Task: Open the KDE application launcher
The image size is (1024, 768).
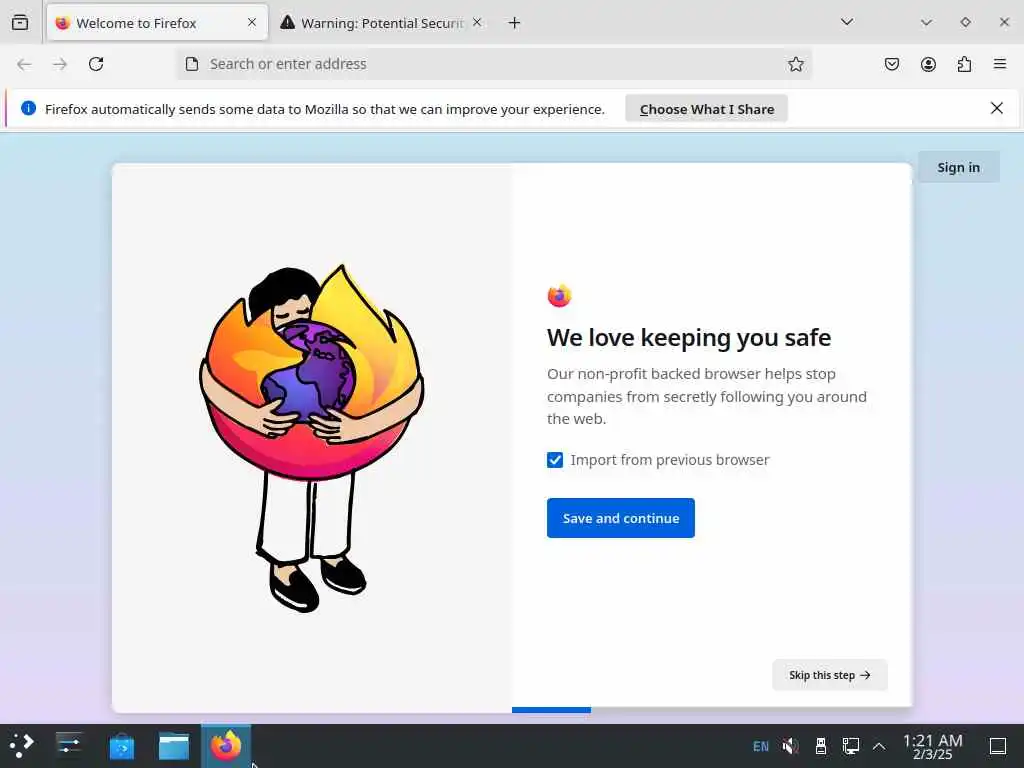Action: [x=22, y=745]
